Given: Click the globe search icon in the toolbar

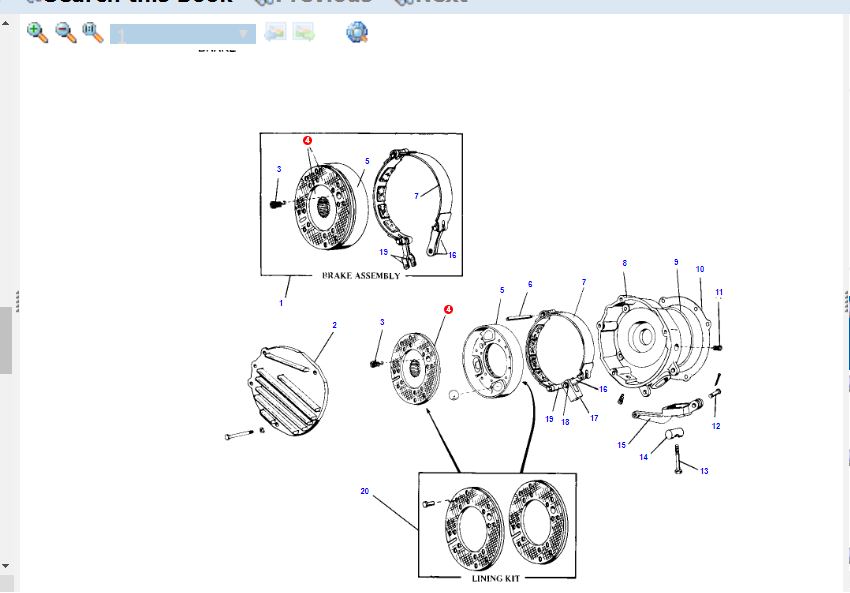Looking at the screenshot, I should (357, 33).
